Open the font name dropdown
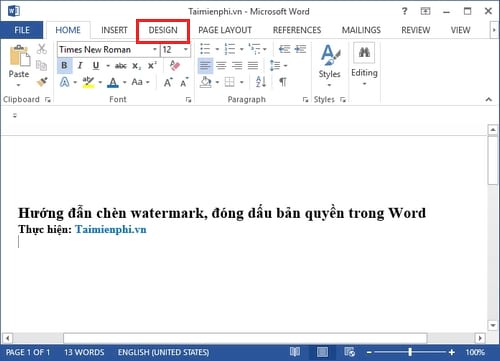 [155, 49]
